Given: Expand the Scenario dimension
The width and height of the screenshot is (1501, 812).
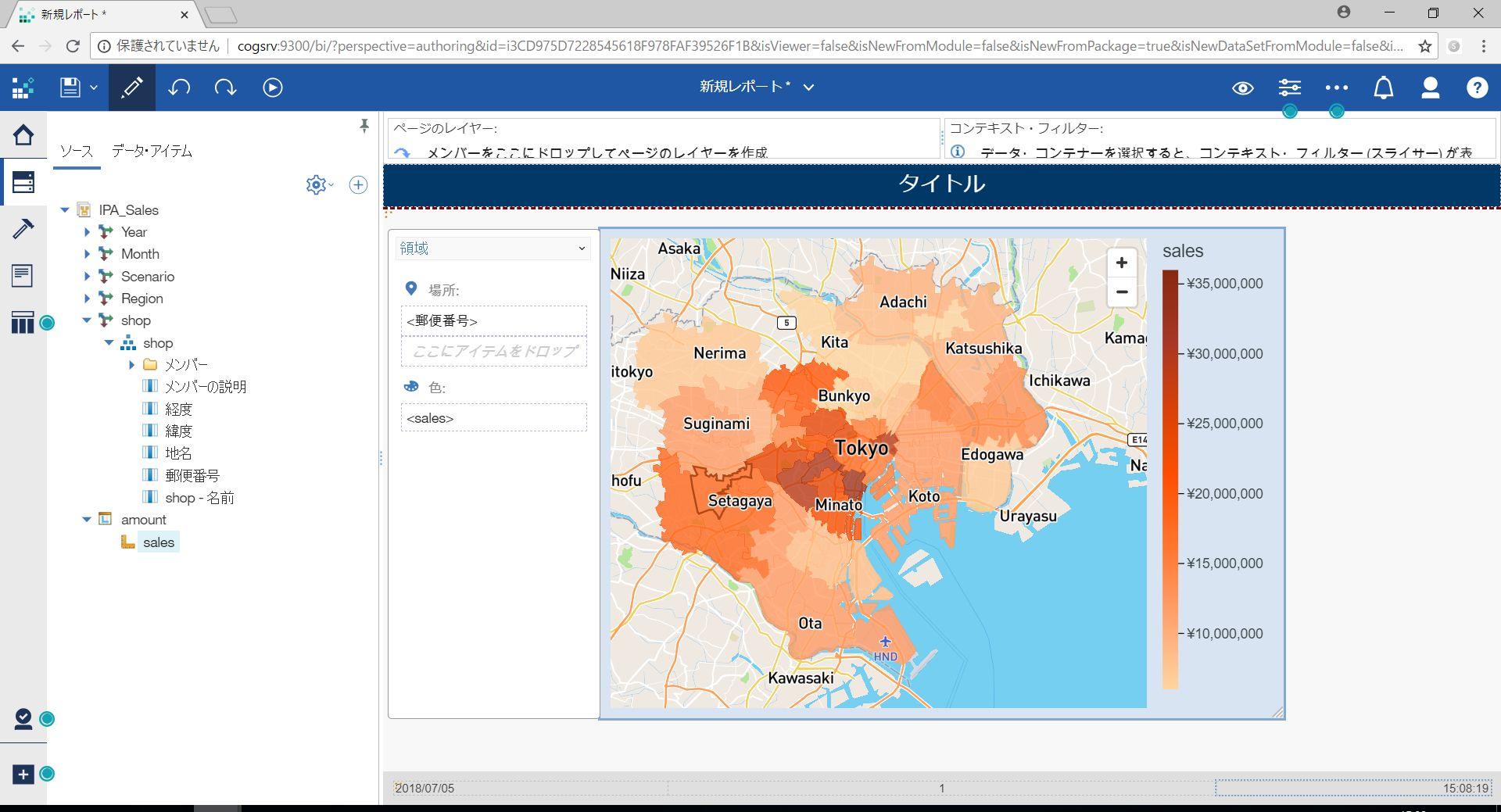Looking at the screenshot, I should [x=87, y=277].
